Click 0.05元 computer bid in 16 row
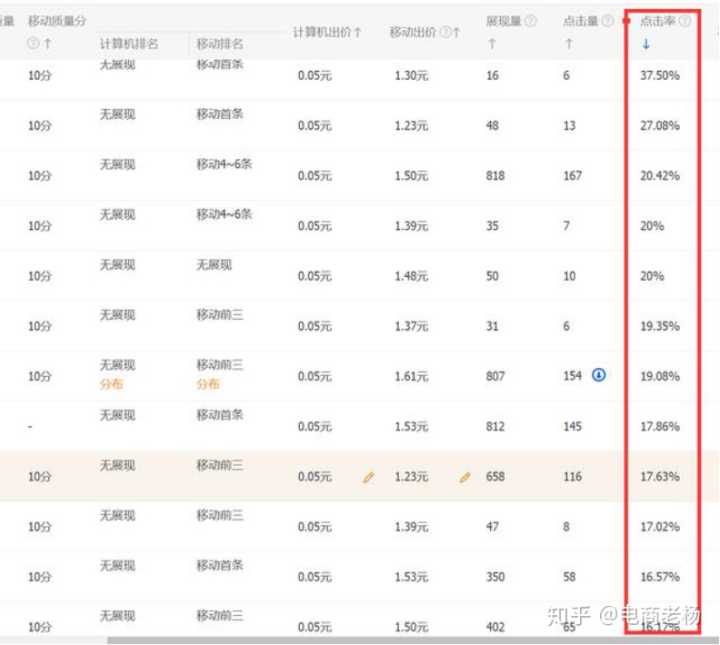The height and width of the screenshot is (645, 720). coord(315,75)
